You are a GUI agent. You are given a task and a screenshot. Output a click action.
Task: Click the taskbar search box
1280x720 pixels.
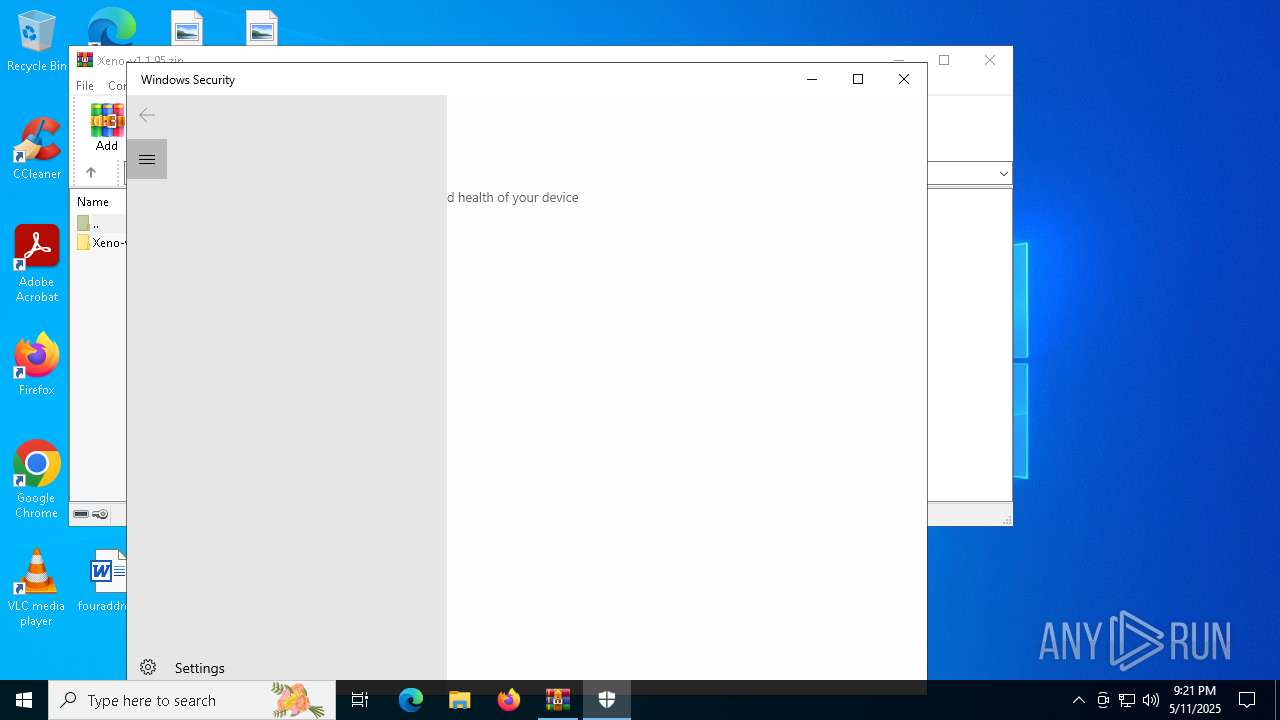click(192, 700)
